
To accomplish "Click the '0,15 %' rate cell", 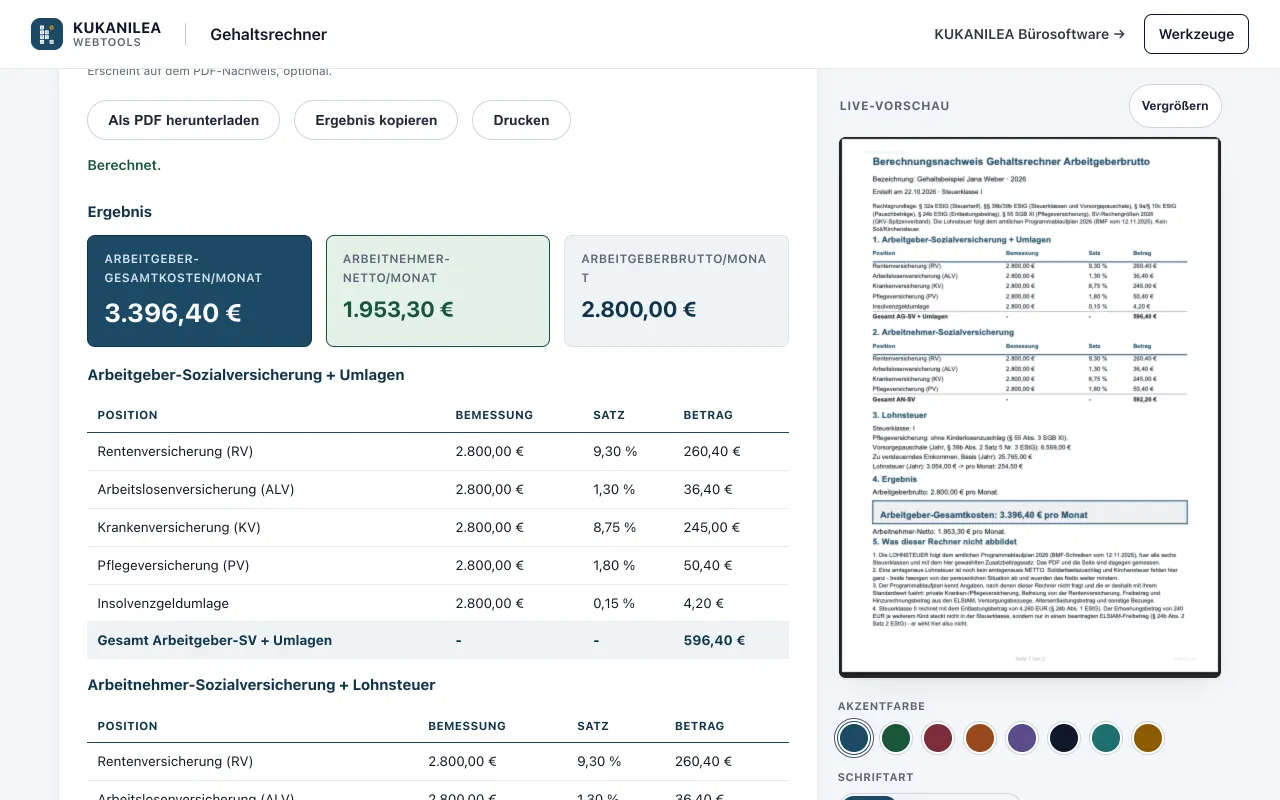I will pos(614,603).
